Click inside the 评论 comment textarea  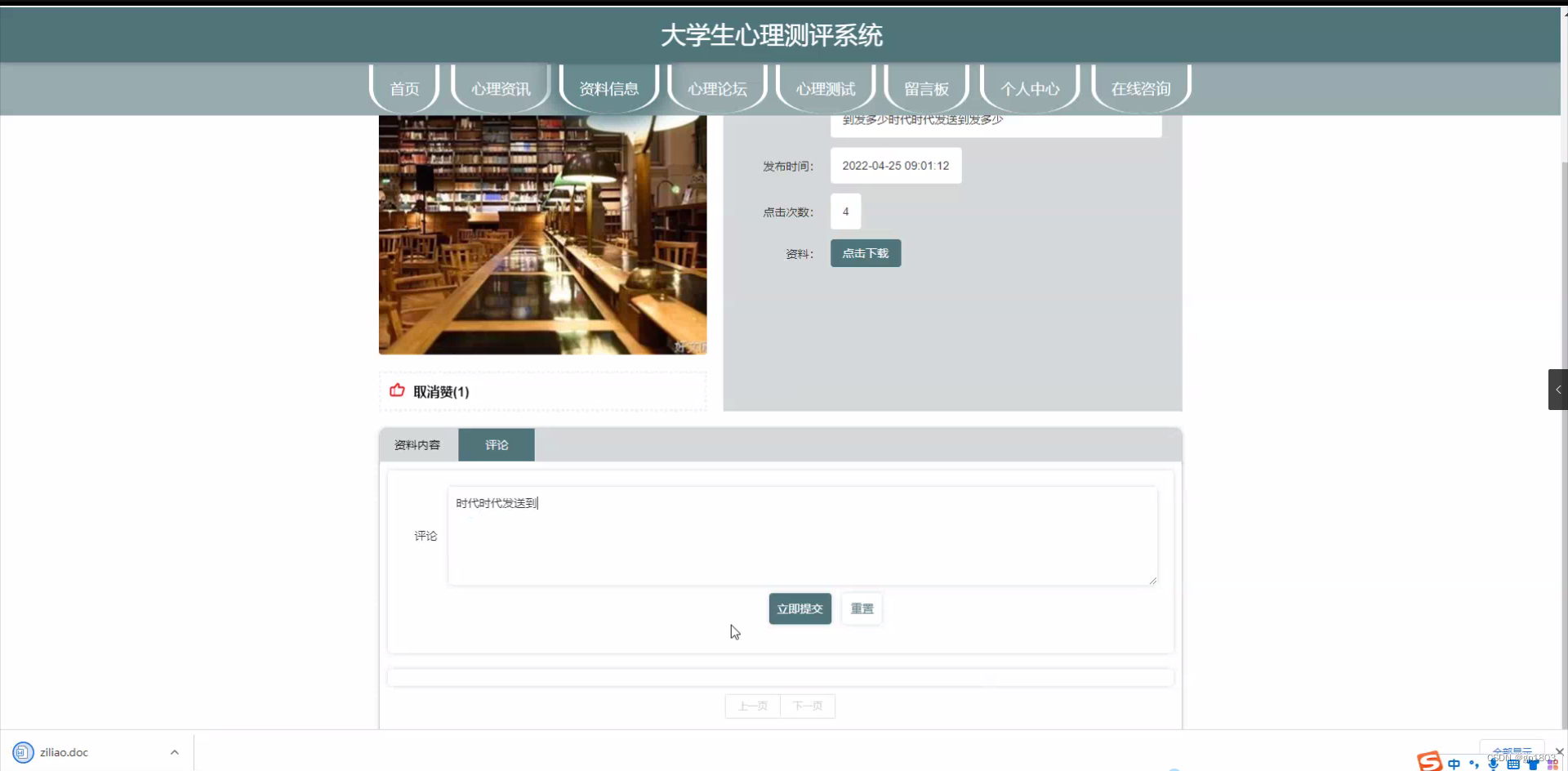[x=802, y=536]
